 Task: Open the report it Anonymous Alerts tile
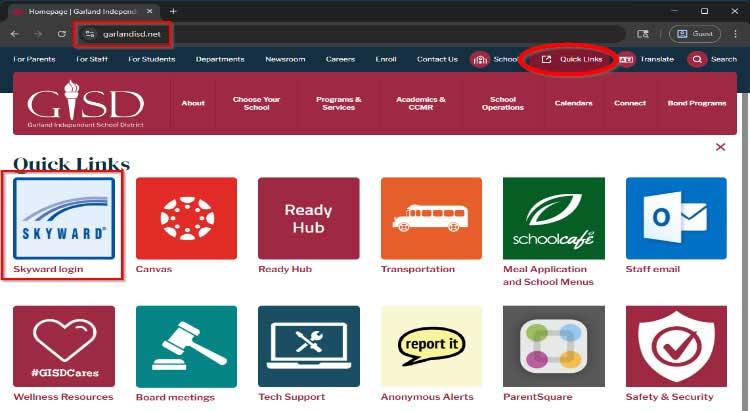coord(431,346)
